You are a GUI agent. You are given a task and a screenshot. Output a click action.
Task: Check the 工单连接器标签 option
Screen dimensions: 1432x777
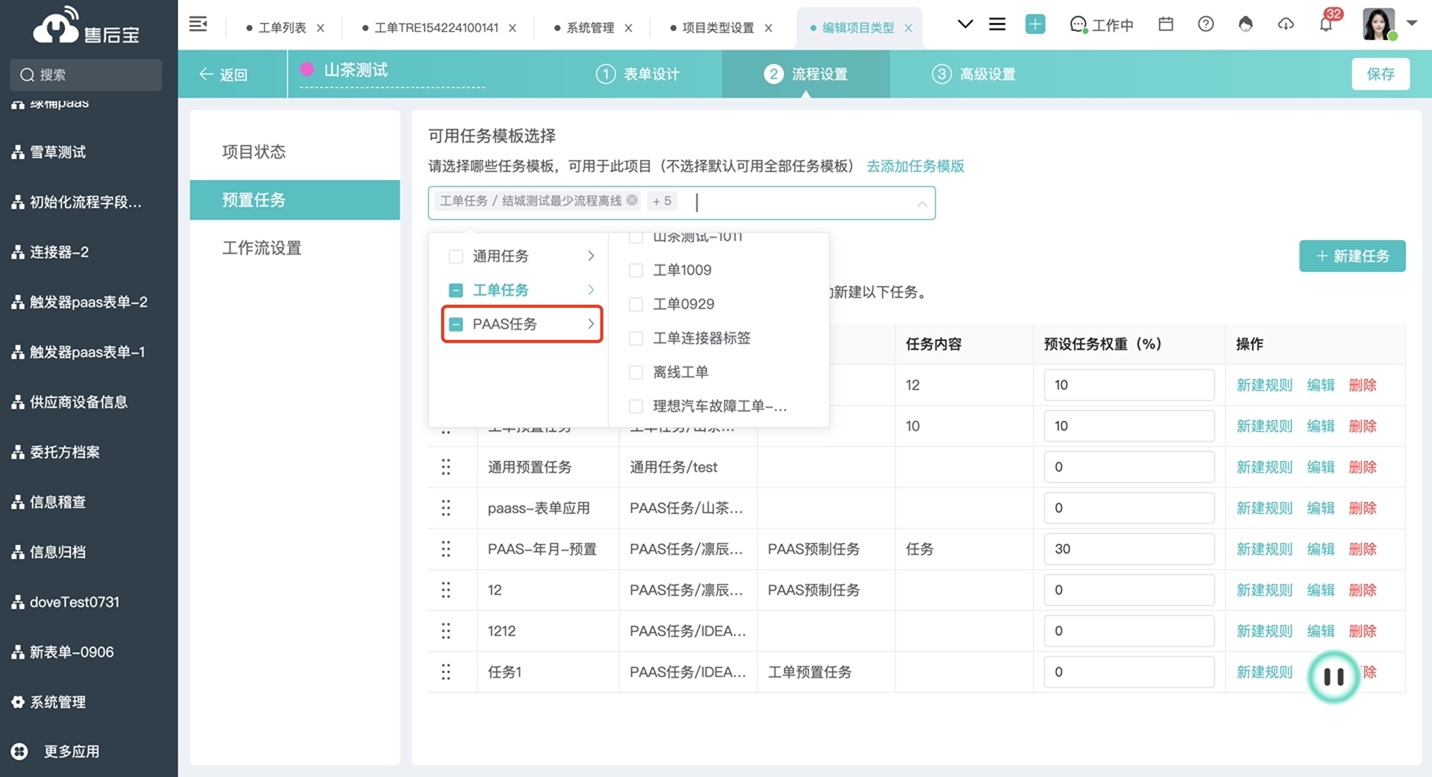pos(635,338)
